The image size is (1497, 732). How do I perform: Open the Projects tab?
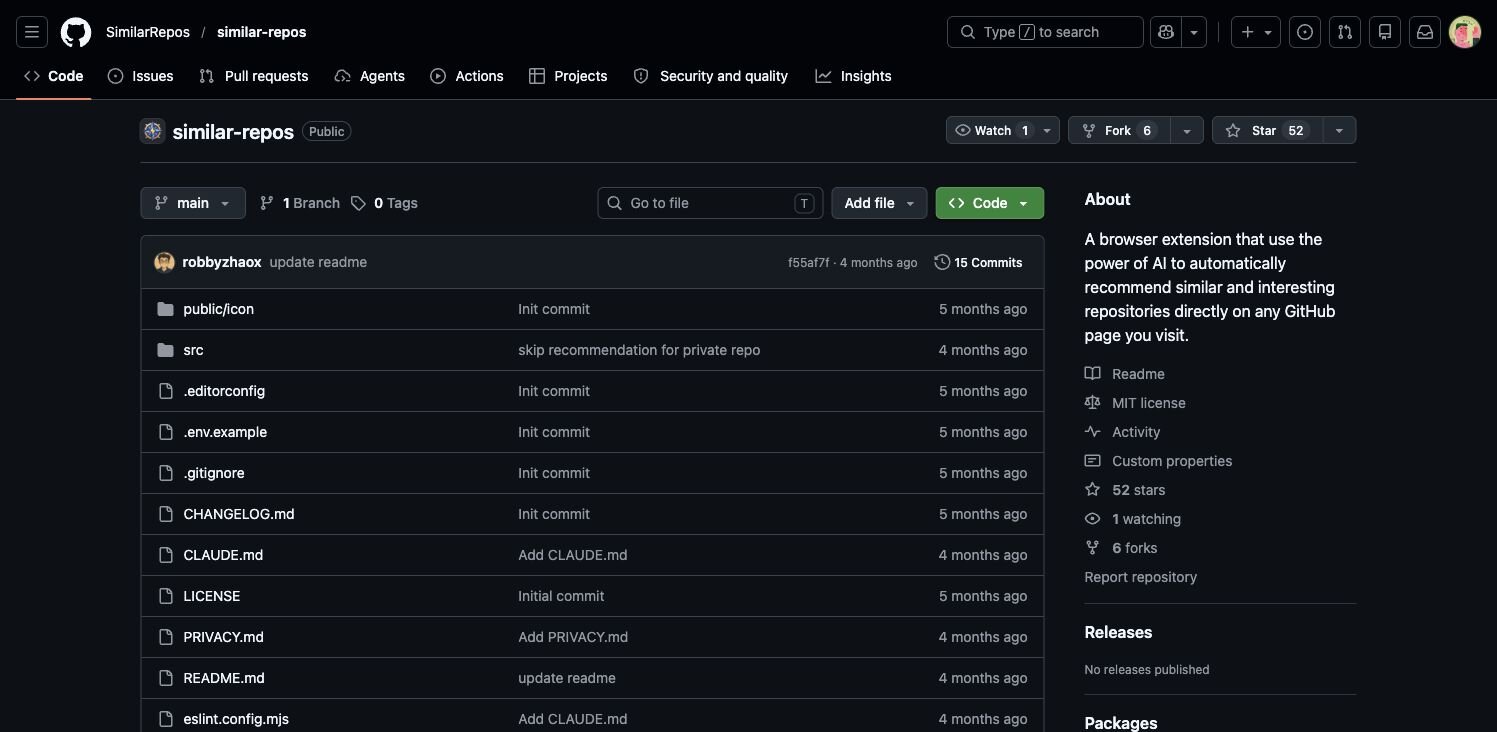coord(568,76)
